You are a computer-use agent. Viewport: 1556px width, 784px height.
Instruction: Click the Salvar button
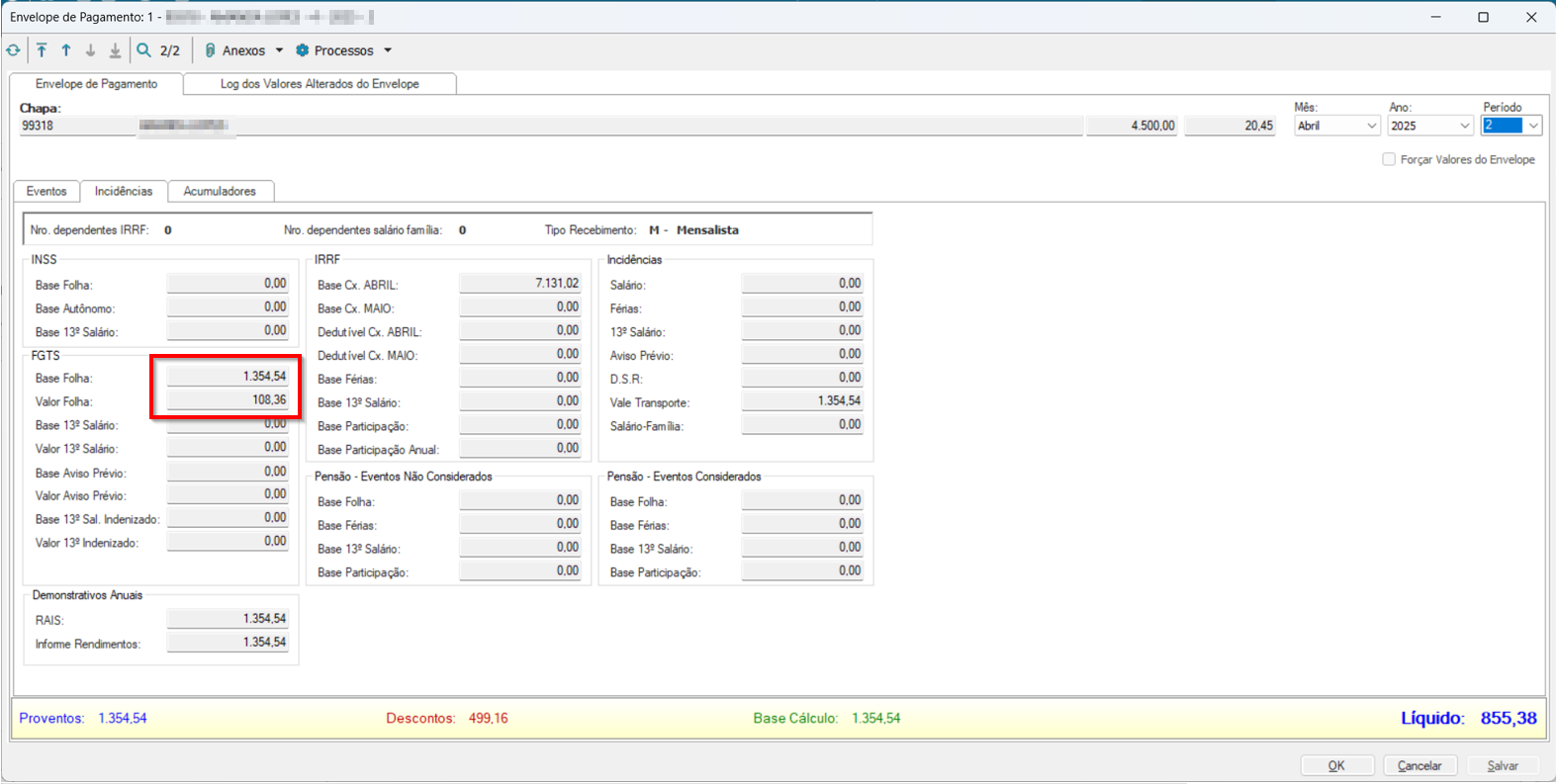click(1503, 765)
